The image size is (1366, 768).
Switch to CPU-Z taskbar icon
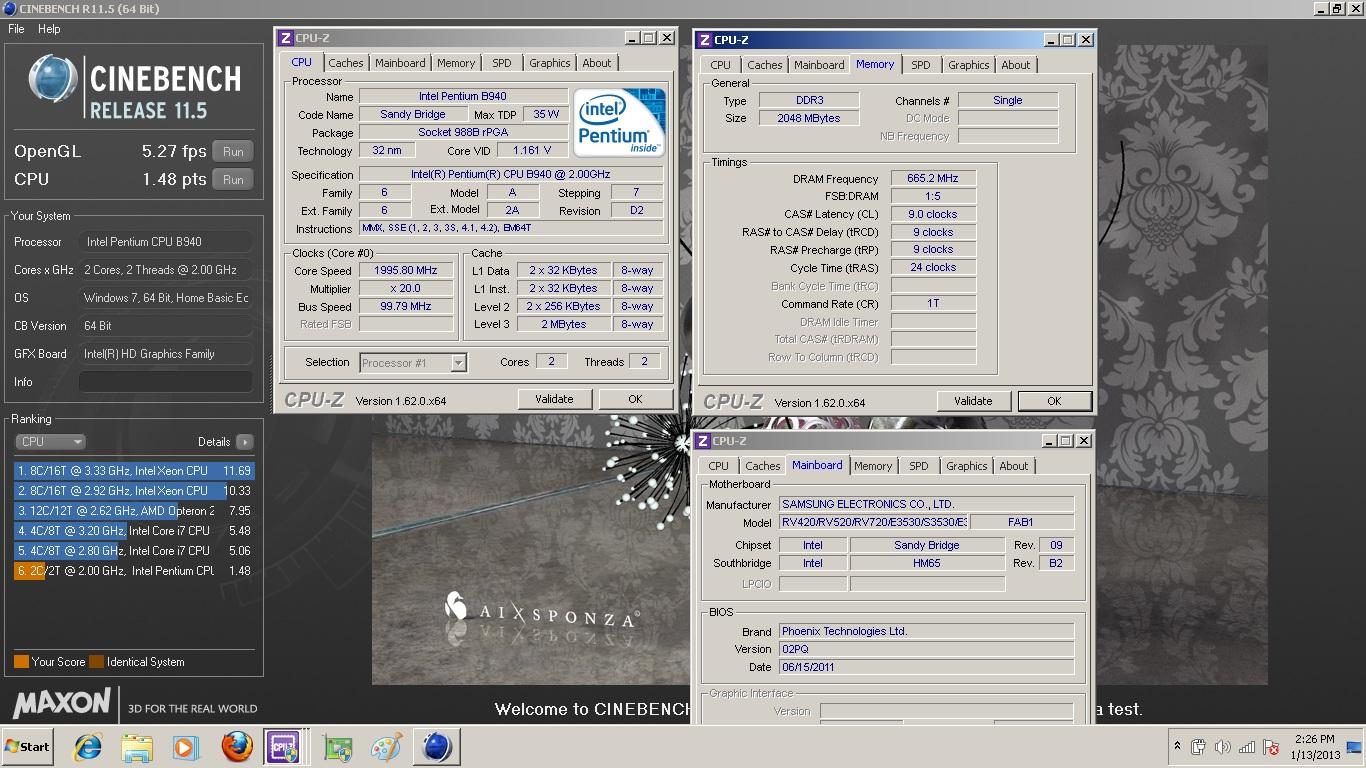(x=284, y=747)
